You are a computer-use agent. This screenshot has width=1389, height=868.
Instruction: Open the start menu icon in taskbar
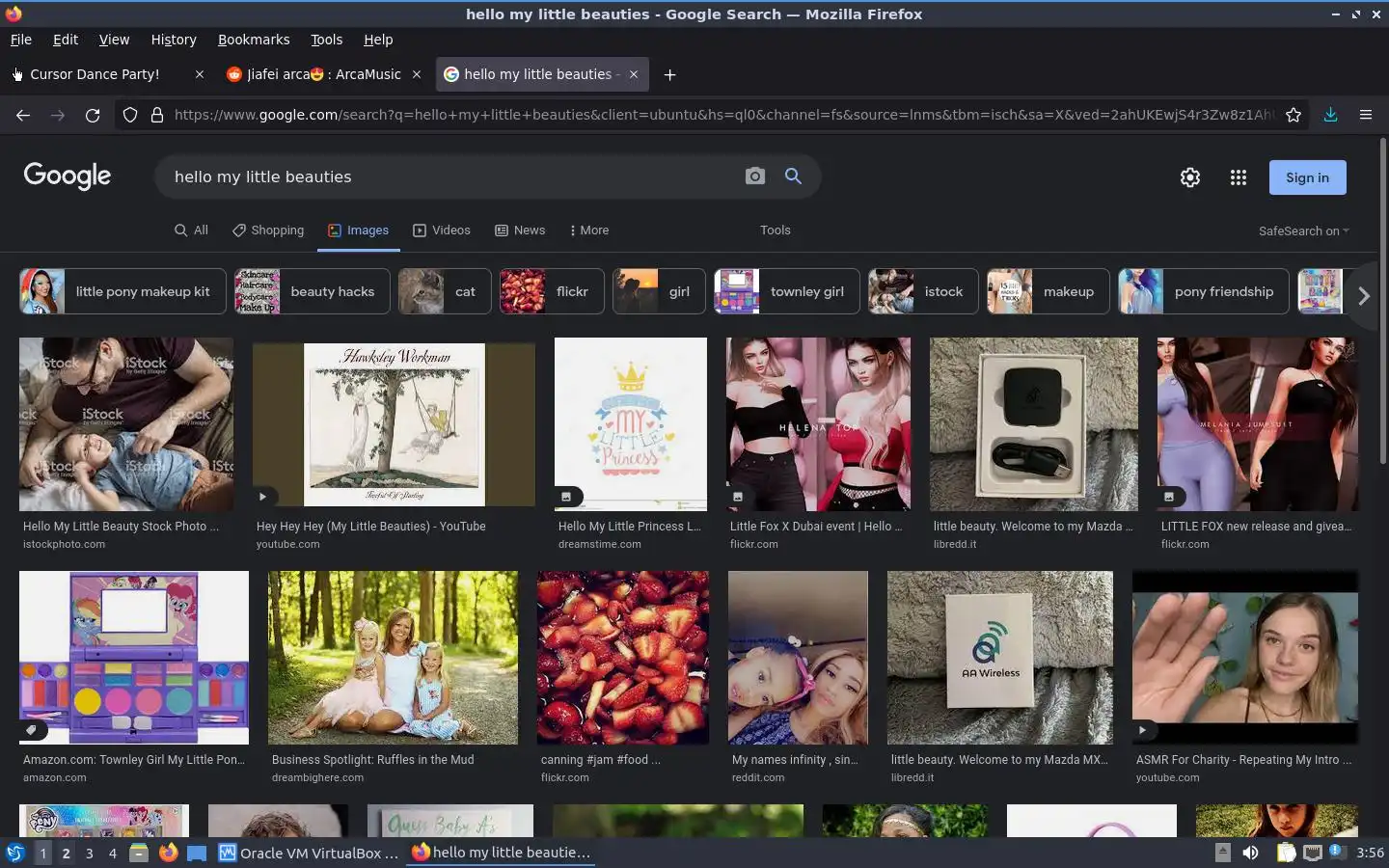click(x=14, y=853)
